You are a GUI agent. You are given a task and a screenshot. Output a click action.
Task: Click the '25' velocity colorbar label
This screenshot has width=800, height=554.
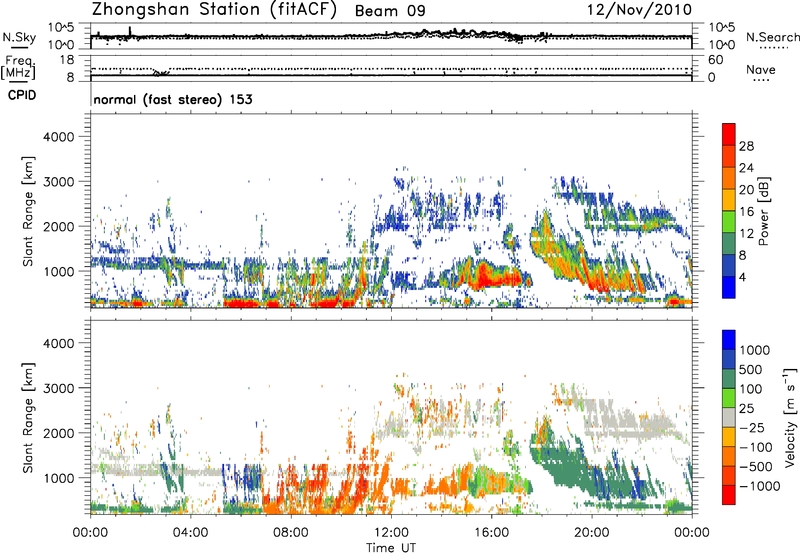[x=746, y=409]
